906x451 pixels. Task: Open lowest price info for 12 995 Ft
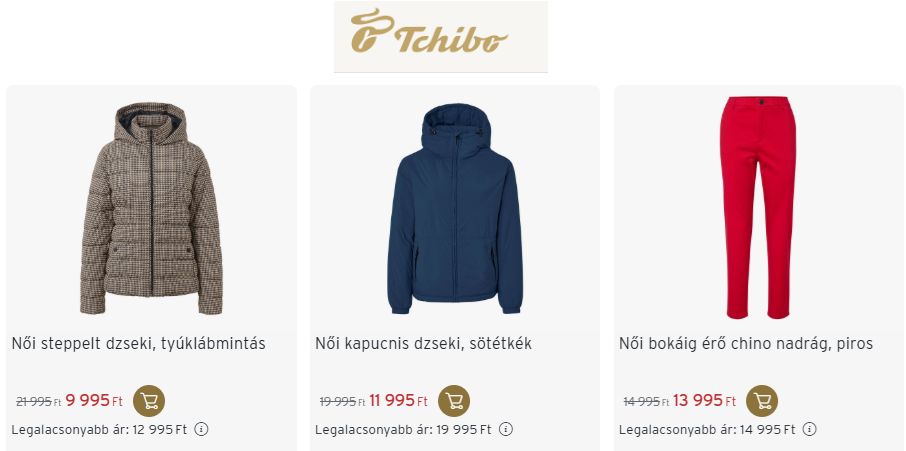click(201, 430)
